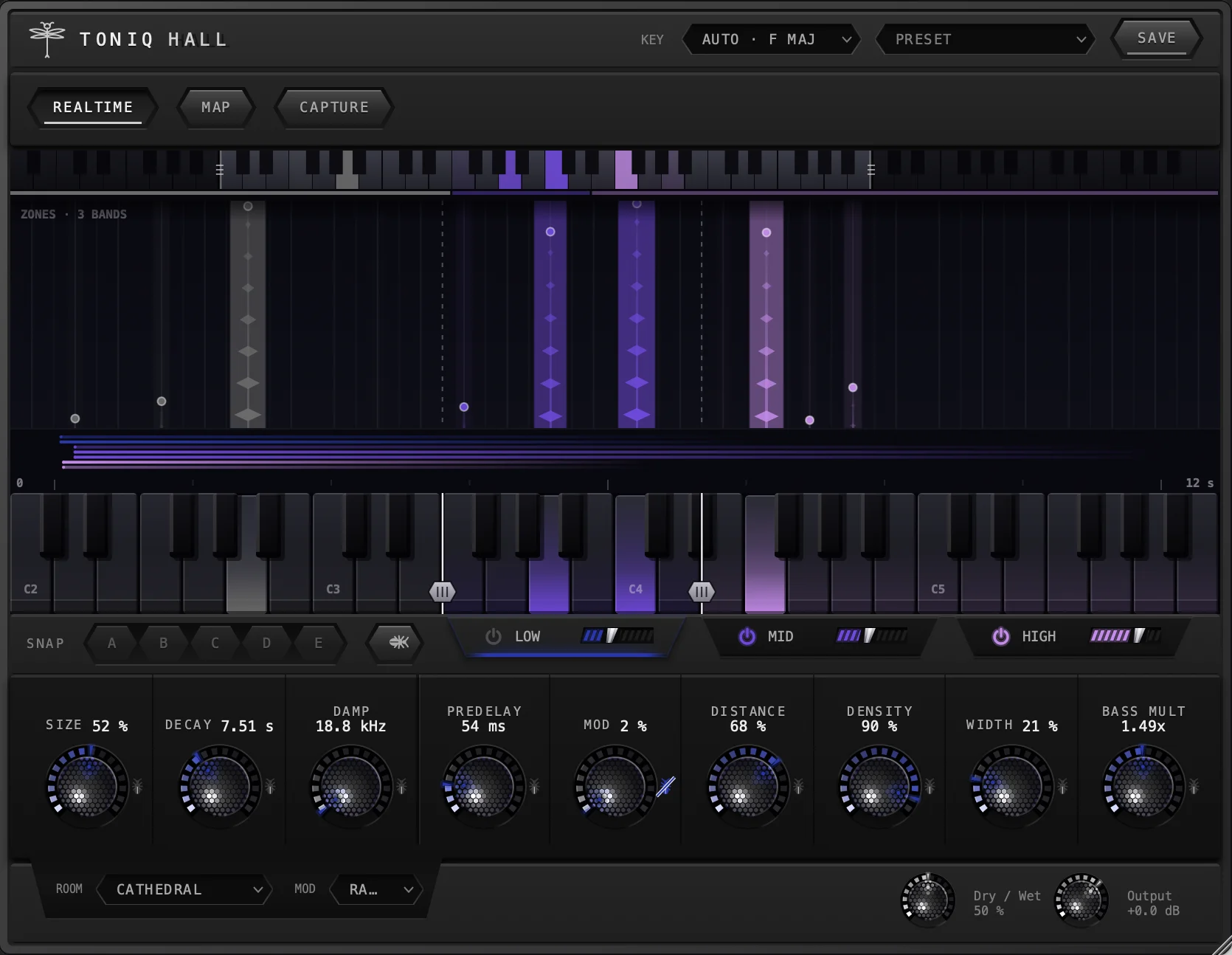Image resolution: width=1232 pixels, height=955 pixels.
Task: Click the WIDTH knob
Action: tap(1011, 786)
